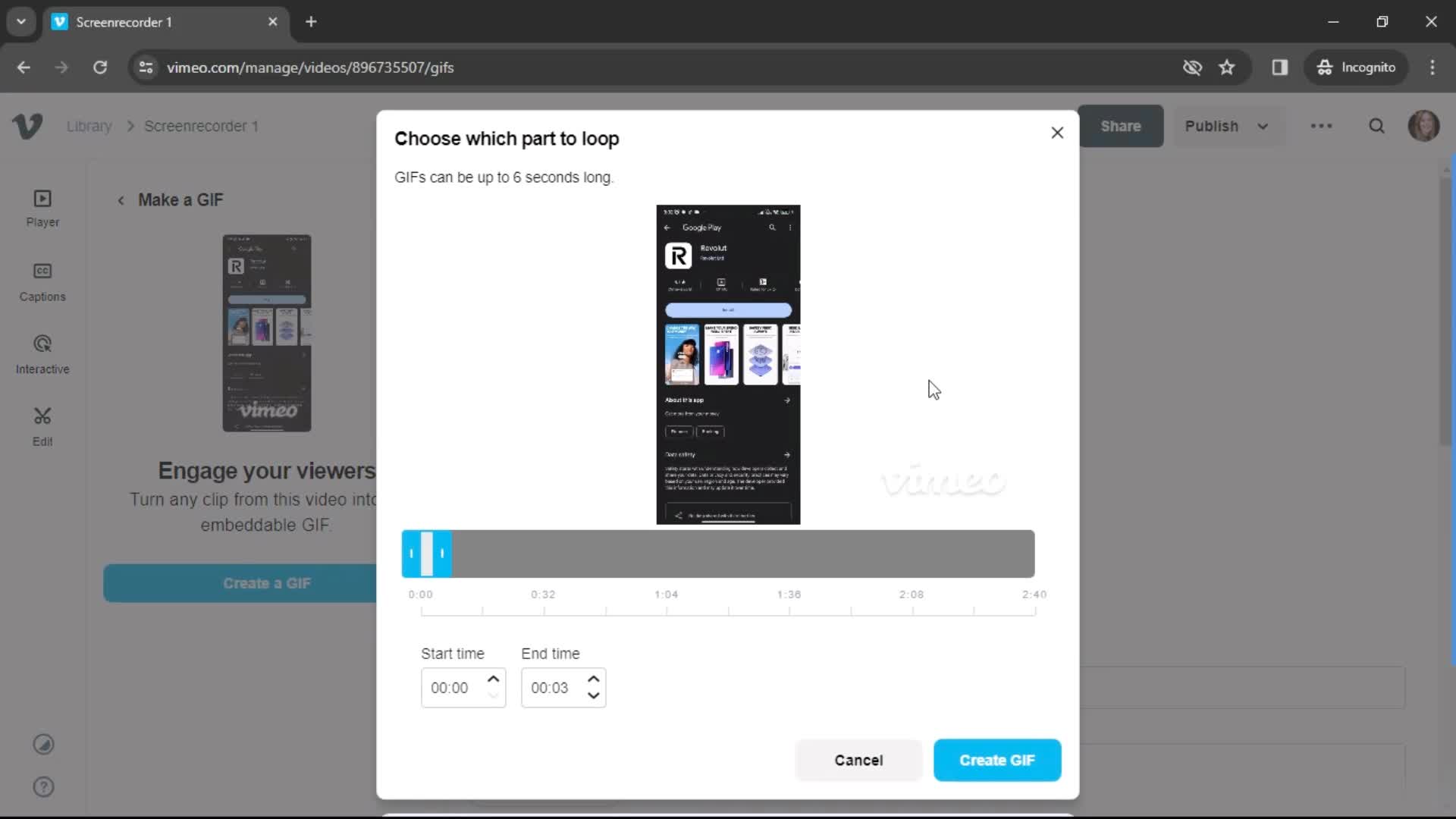Click the Share button
Screen dimensions: 1456x819
point(1120,125)
